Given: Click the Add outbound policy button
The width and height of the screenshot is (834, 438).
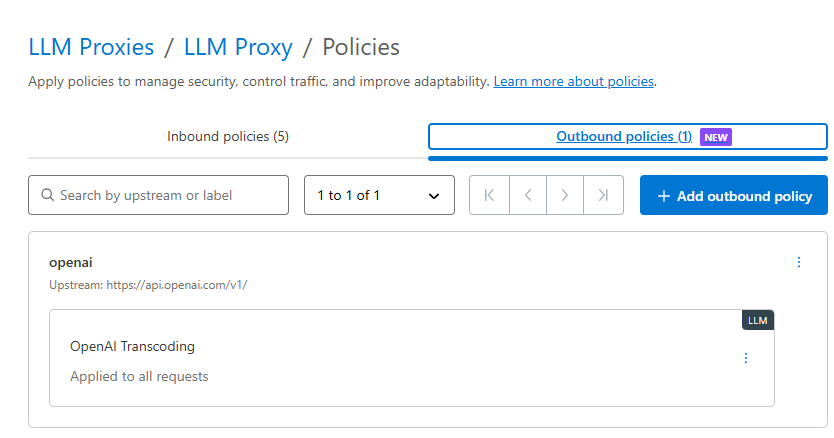Looking at the screenshot, I should tap(733, 195).
